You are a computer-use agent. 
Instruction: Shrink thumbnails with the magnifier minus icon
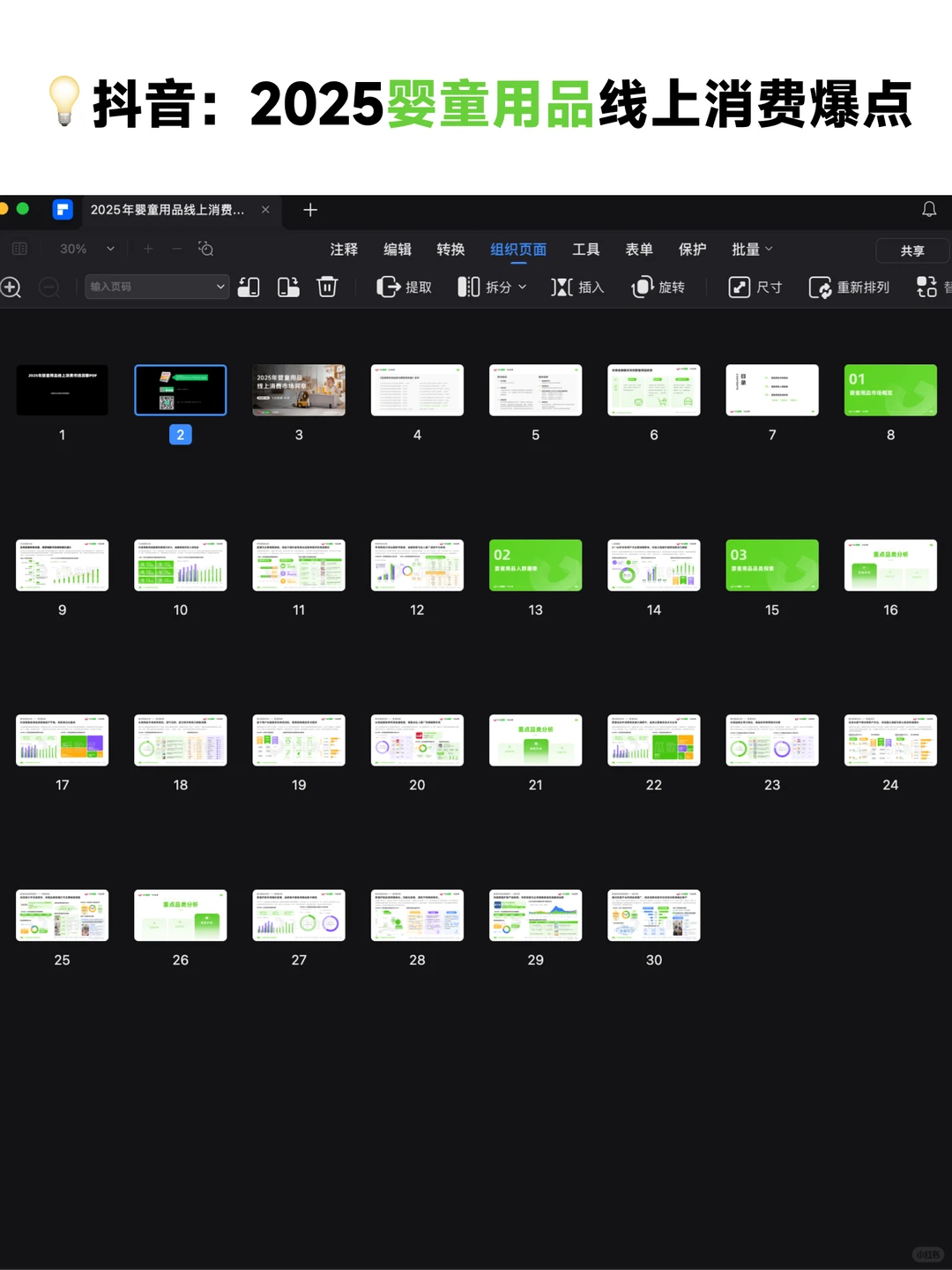[49, 288]
